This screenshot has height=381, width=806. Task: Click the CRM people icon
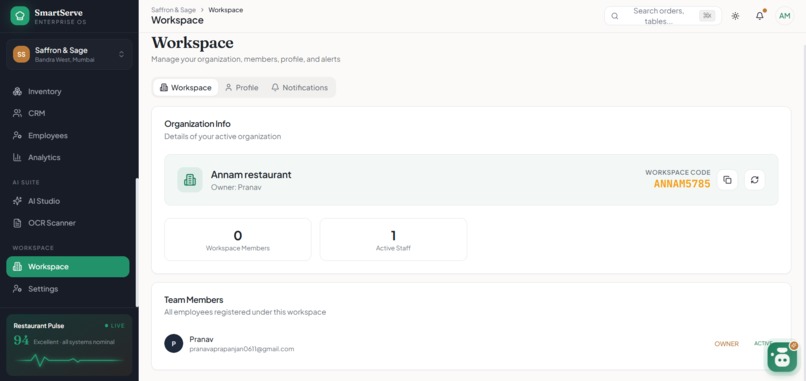[x=17, y=113]
